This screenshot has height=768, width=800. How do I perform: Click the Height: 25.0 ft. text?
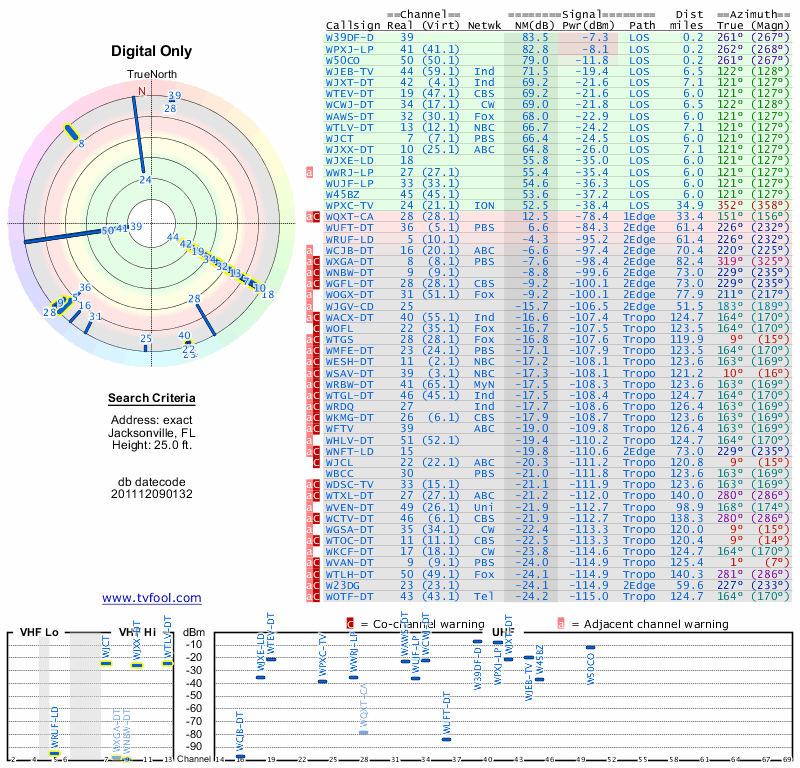pyautogui.click(x=152, y=445)
